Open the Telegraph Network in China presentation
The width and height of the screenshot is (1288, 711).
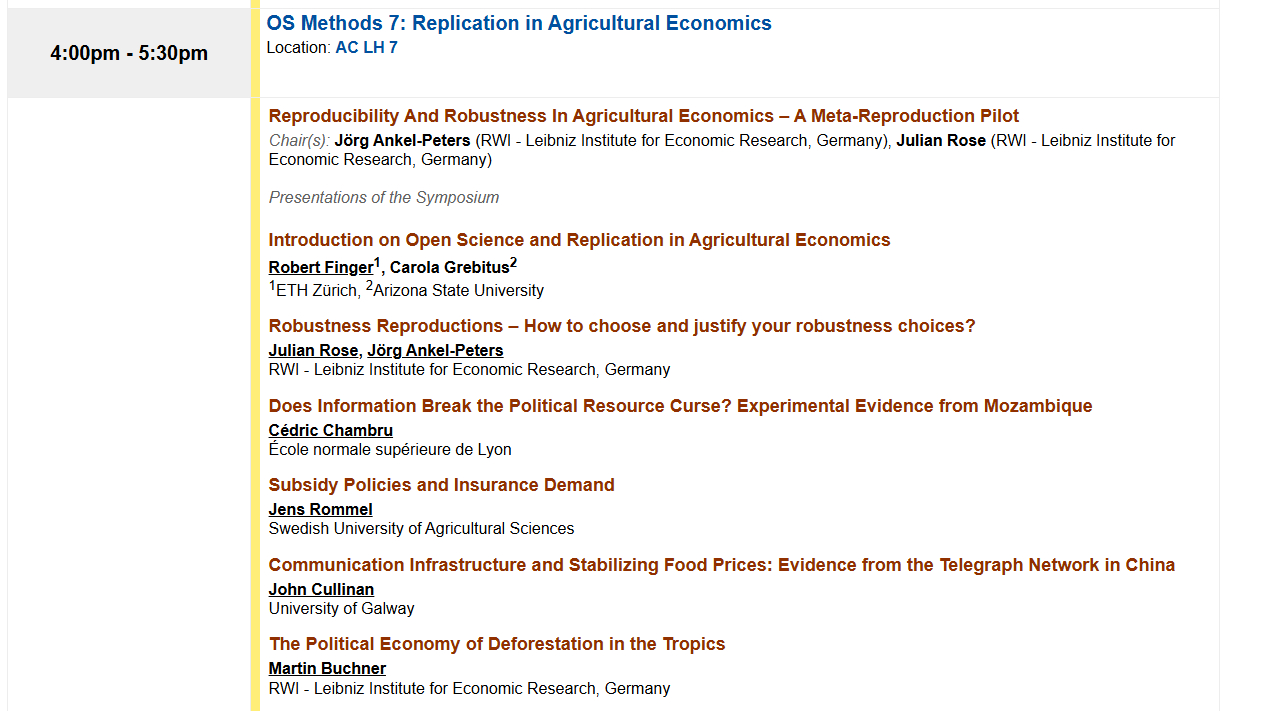pyautogui.click(x=721, y=565)
